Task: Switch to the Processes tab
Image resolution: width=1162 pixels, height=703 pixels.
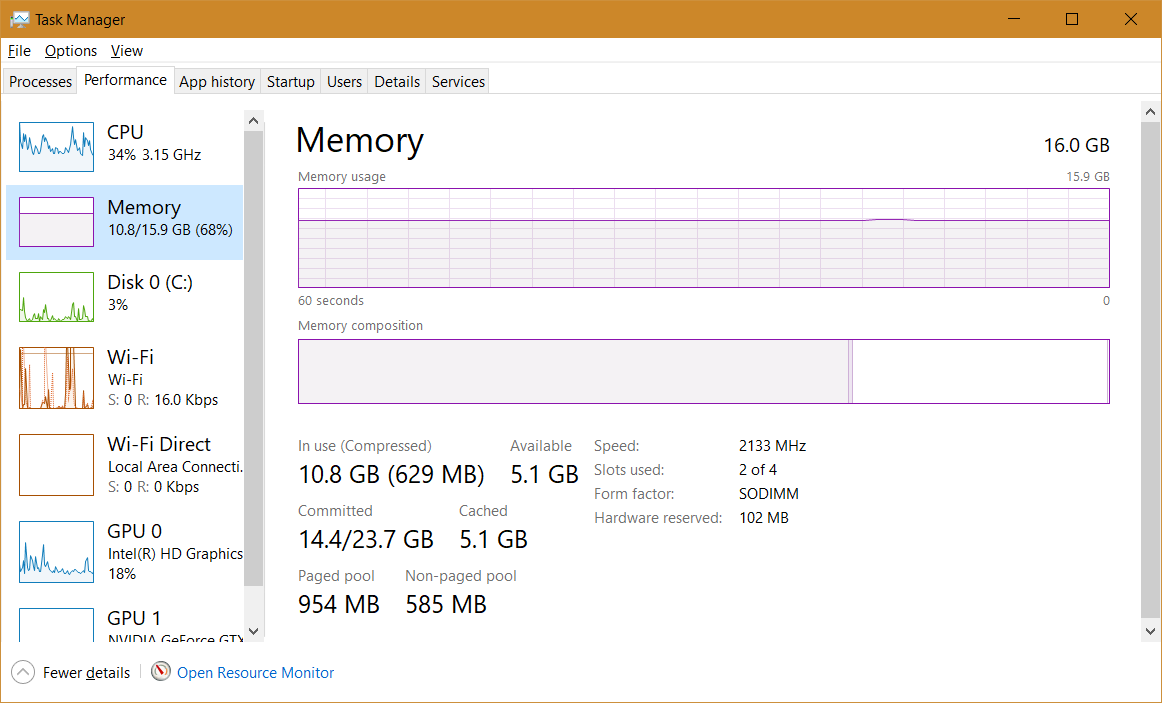Action: [x=41, y=82]
